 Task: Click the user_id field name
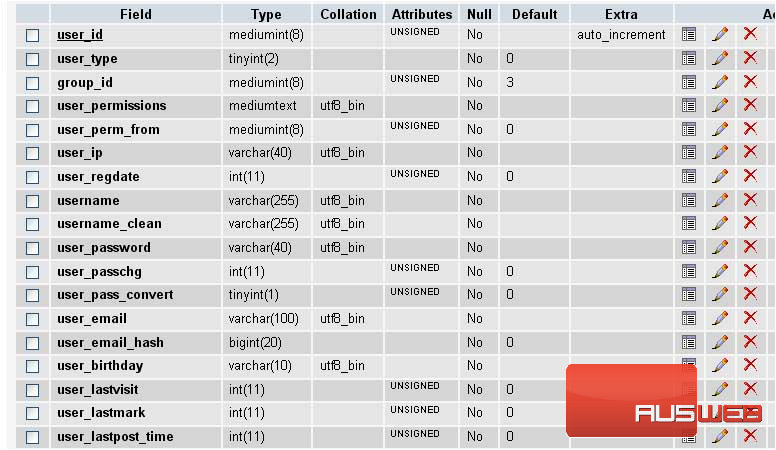pos(80,35)
